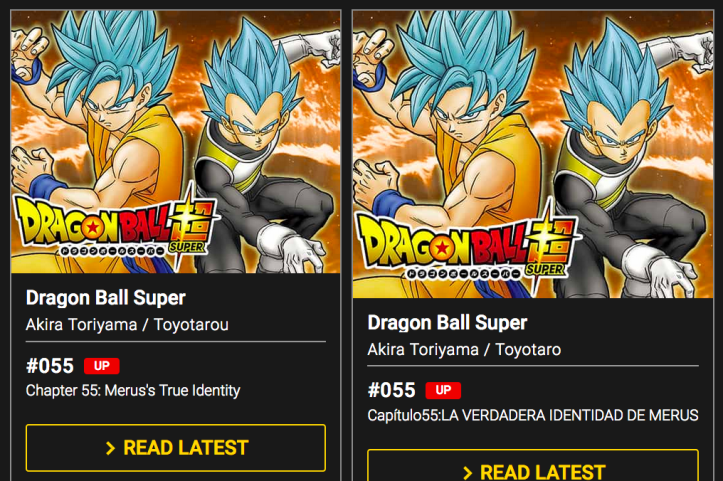This screenshot has width=723, height=481.
Task: Click chevron arrow in left READ LATEST button
Action: coord(110,448)
